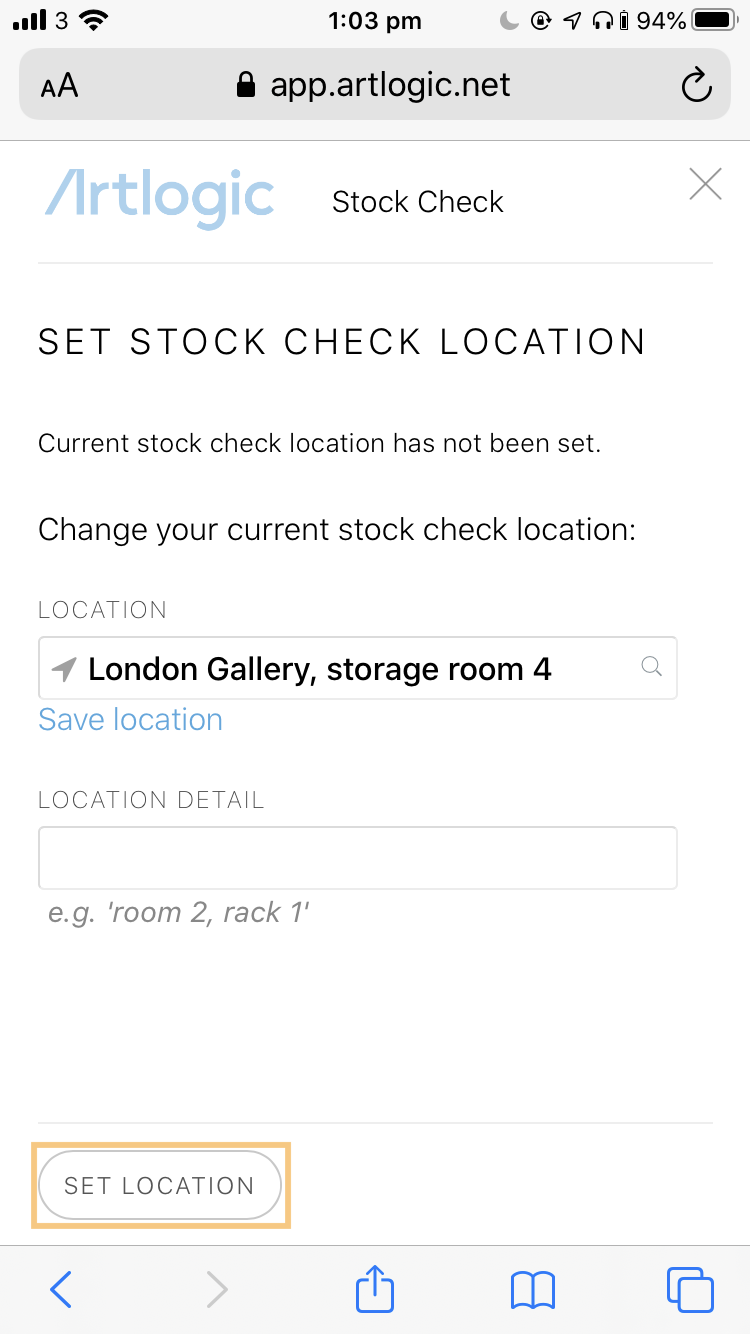Open the Safari share sheet icon
The image size is (750, 1334).
pos(375,1287)
